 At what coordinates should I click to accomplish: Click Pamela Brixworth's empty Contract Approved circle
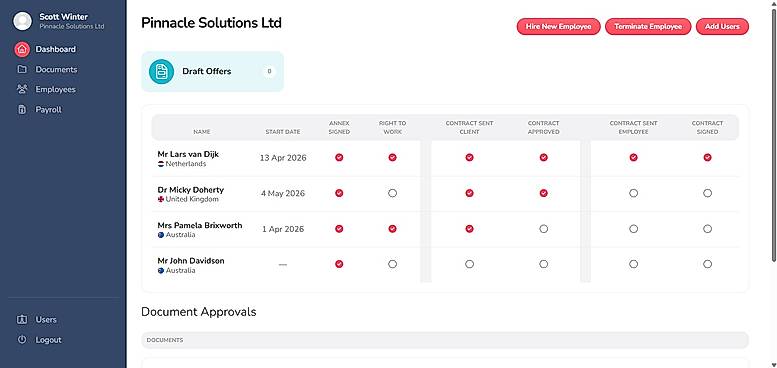(544, 229)
